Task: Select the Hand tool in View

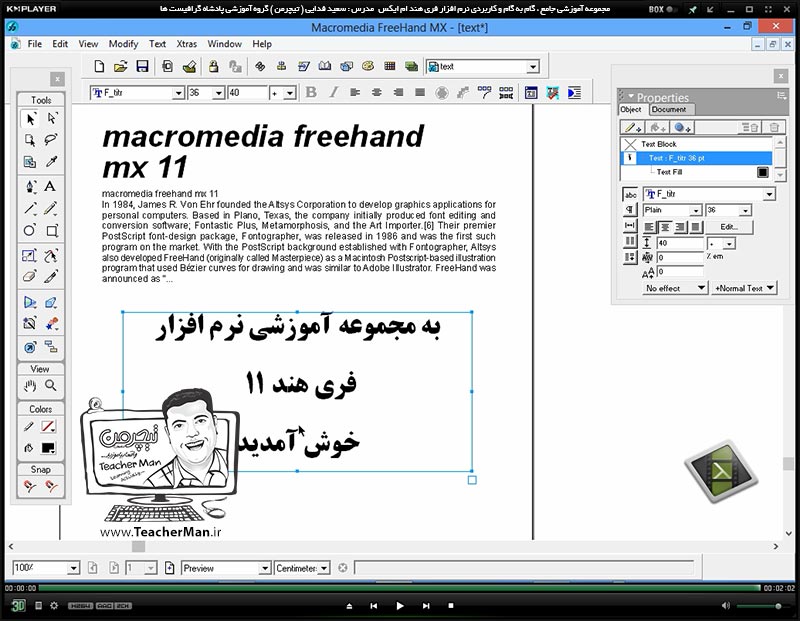Action: (30, 386)
